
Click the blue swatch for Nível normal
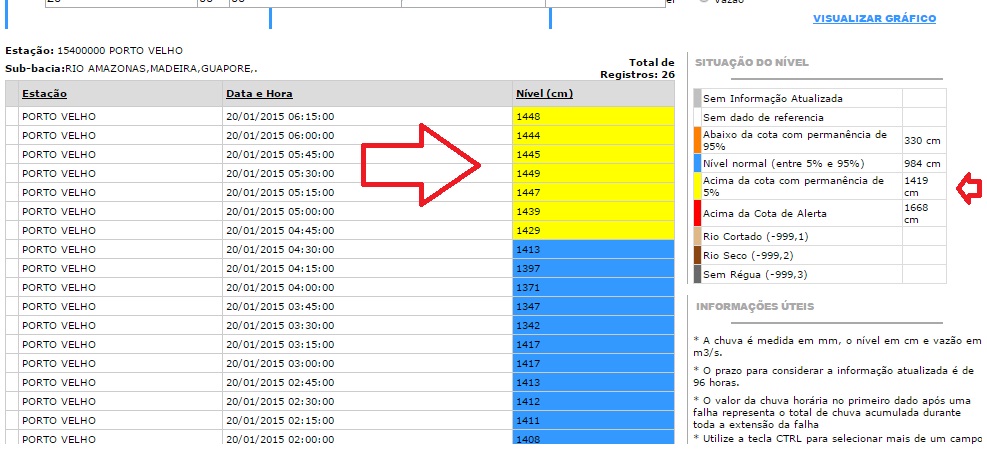pos(697,163)
